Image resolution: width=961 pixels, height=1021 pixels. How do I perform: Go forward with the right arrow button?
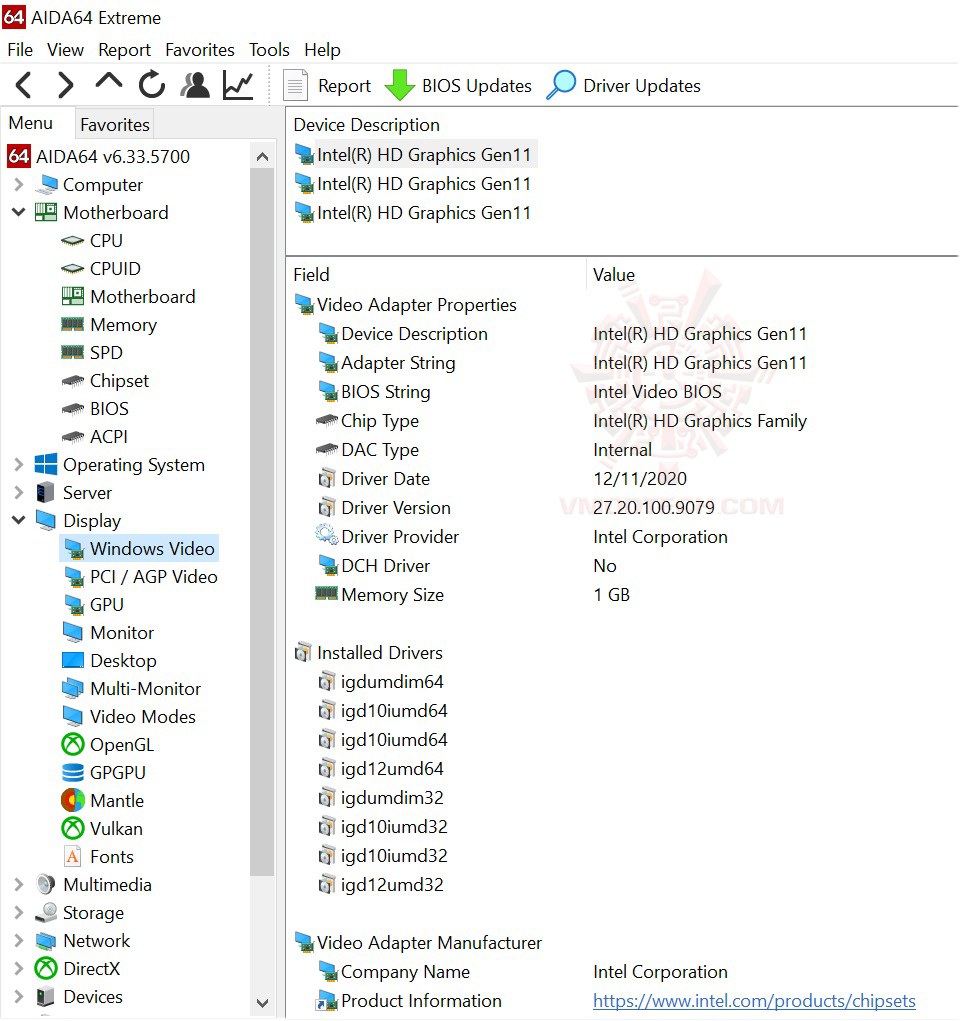65,85
